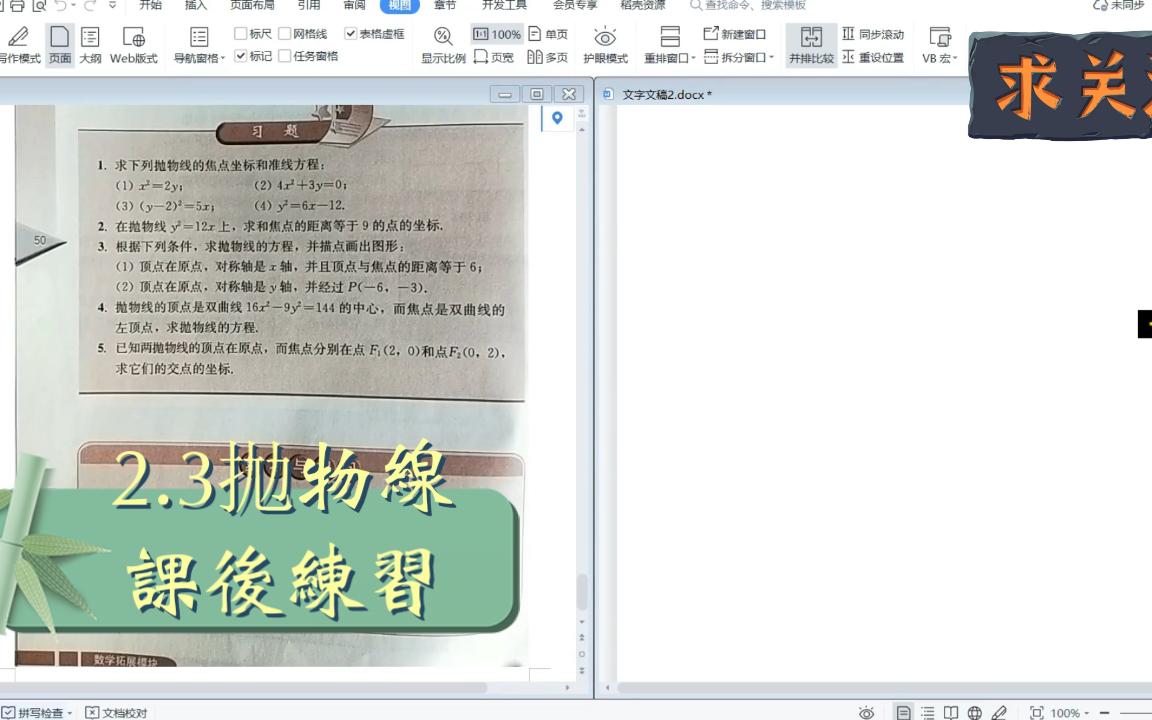Click 并排比较 to toggle side-by-side view
The image size is (1152, 720).
coord(810,43)
